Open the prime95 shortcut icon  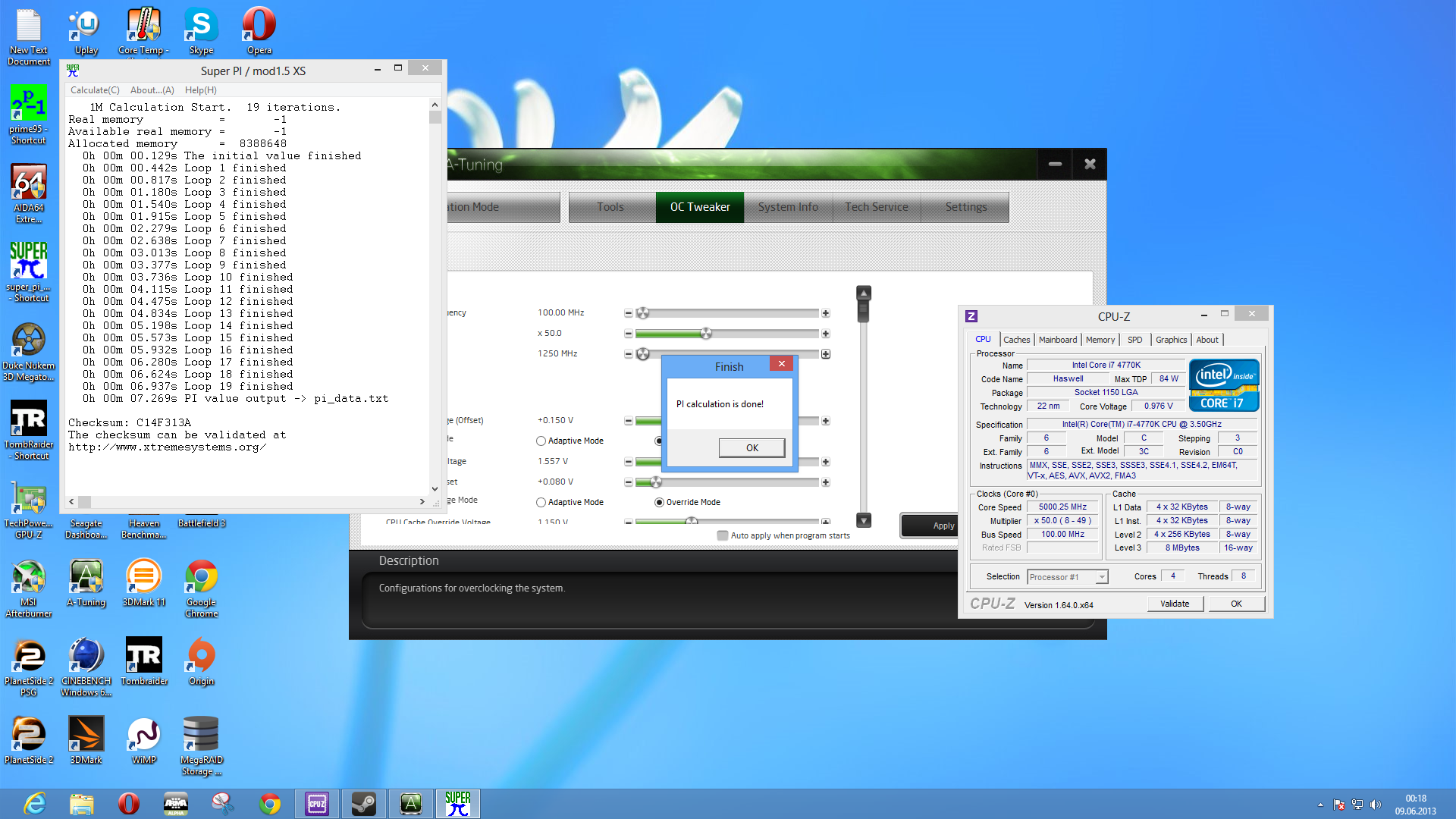point(28,114)
